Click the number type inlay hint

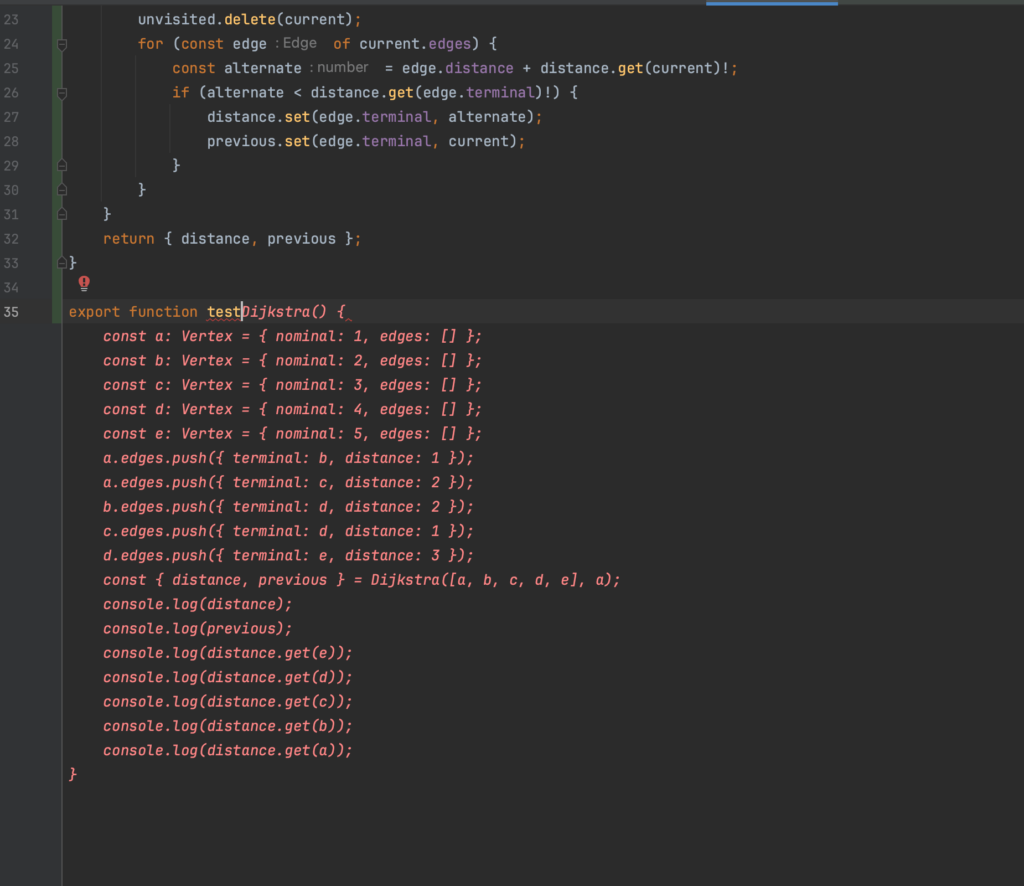coord(340,68)
